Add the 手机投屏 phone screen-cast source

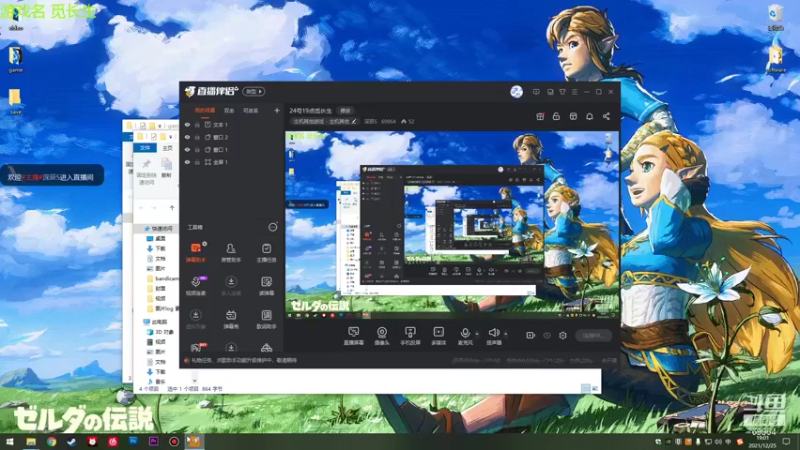(410, 336)
